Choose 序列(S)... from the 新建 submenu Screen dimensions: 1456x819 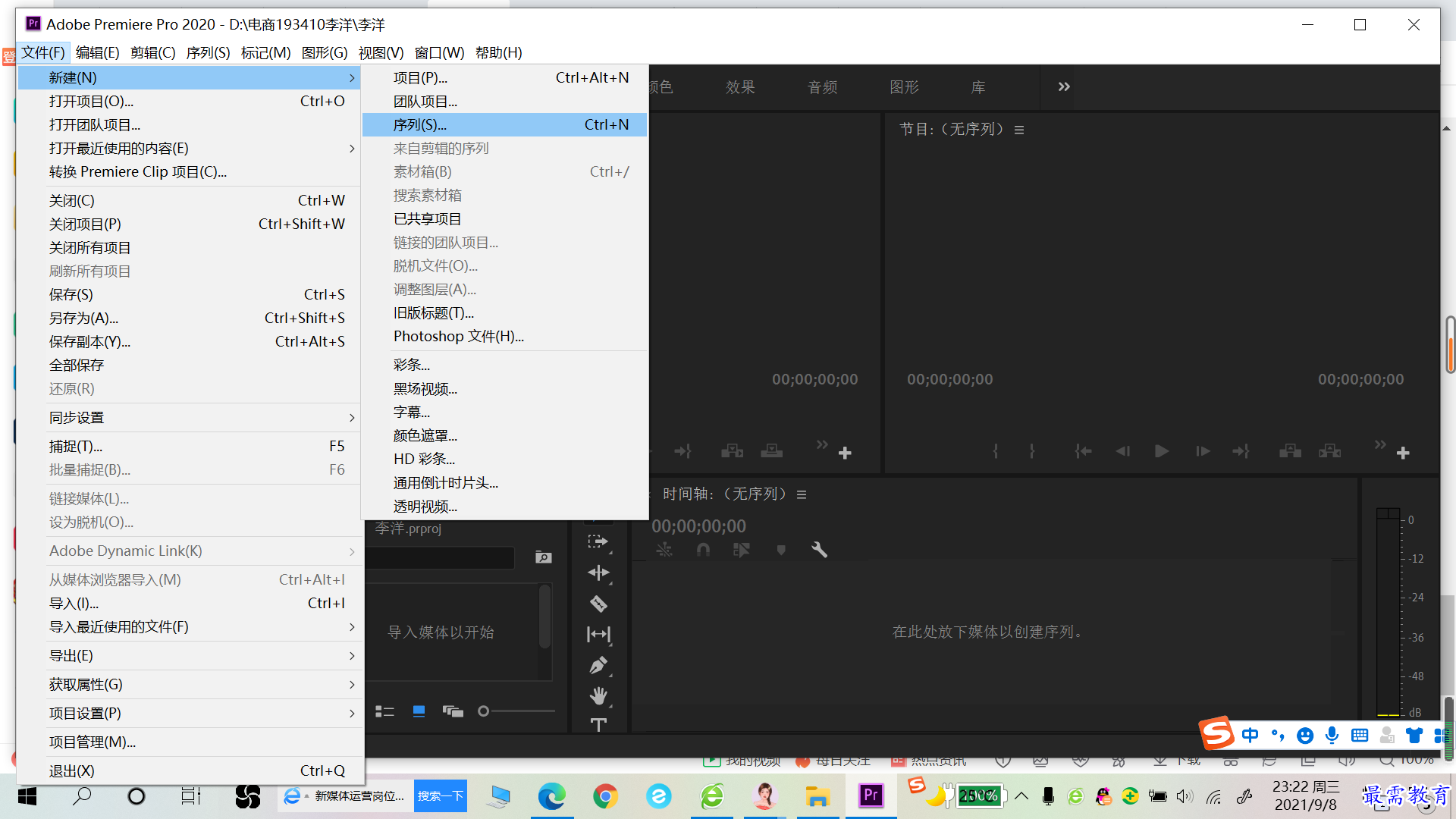[x=504, y=125]
